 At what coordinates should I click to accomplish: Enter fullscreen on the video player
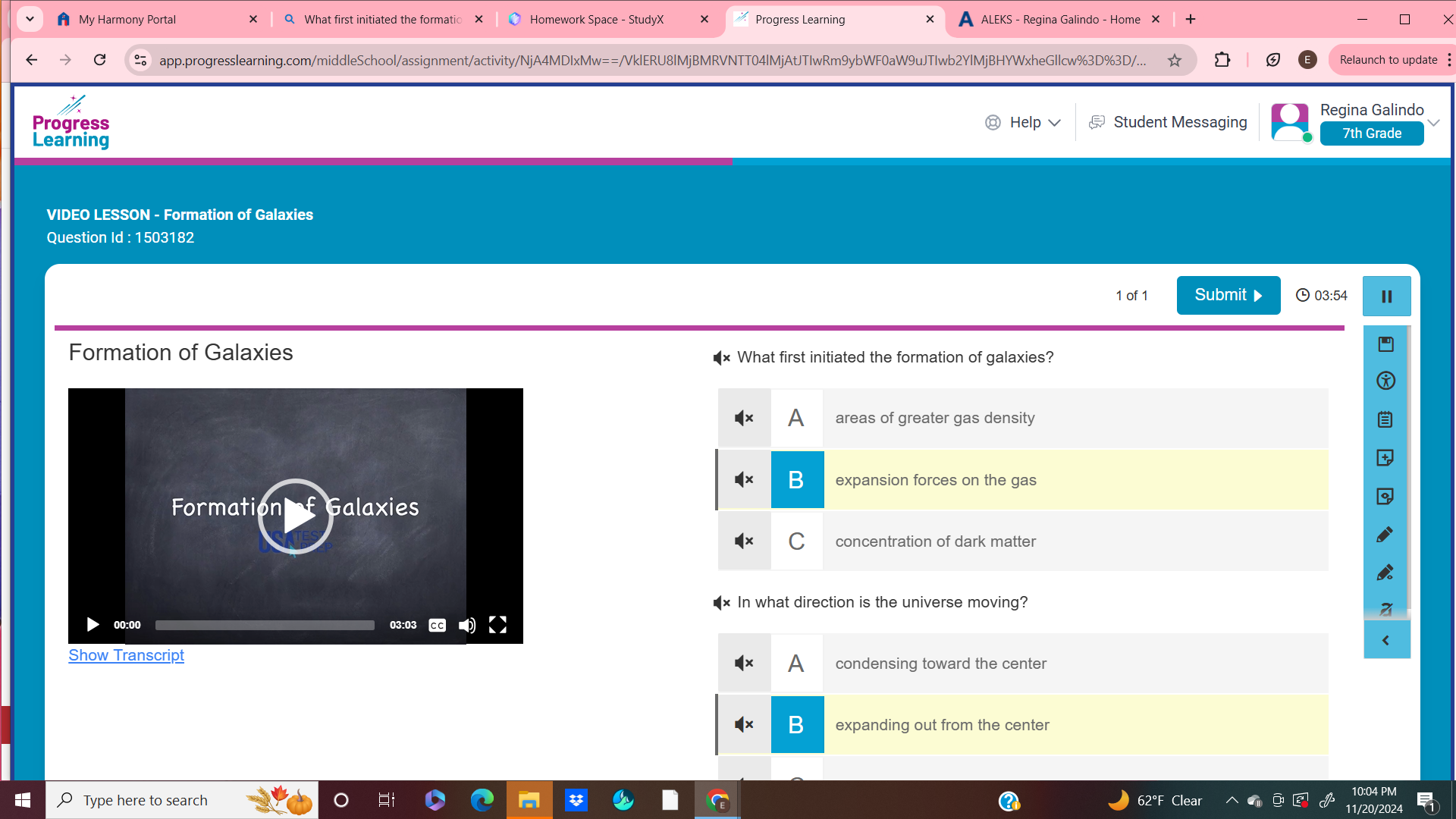click(x=497, y=625)
